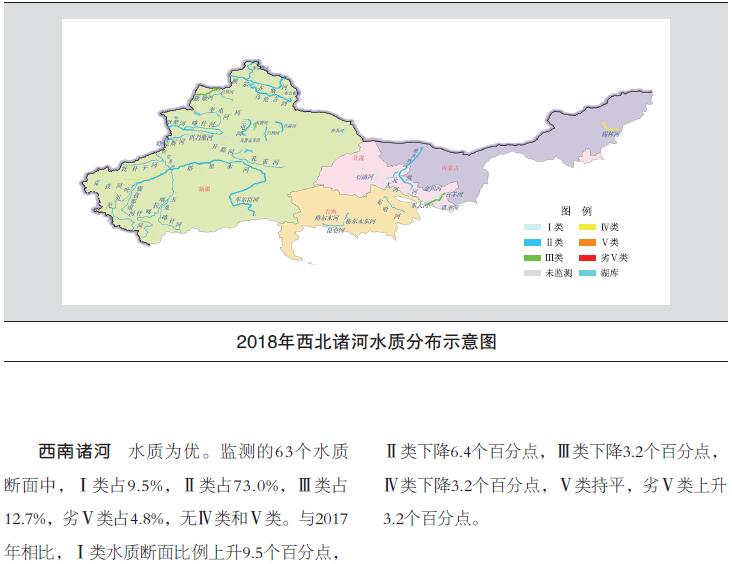Click the 新疆 label on the map

[x=205, y=188]
